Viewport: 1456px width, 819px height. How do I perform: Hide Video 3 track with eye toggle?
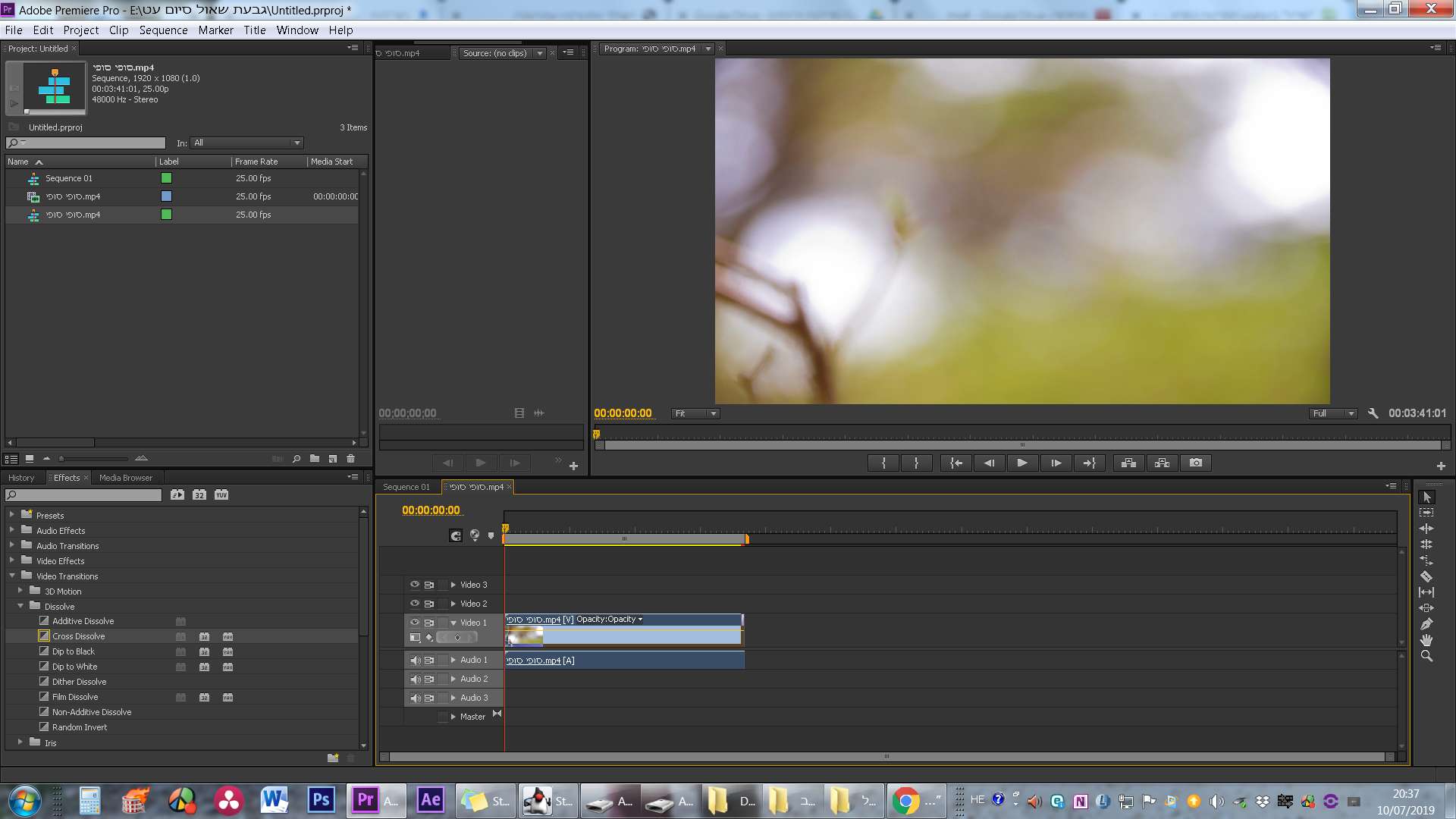415,585
